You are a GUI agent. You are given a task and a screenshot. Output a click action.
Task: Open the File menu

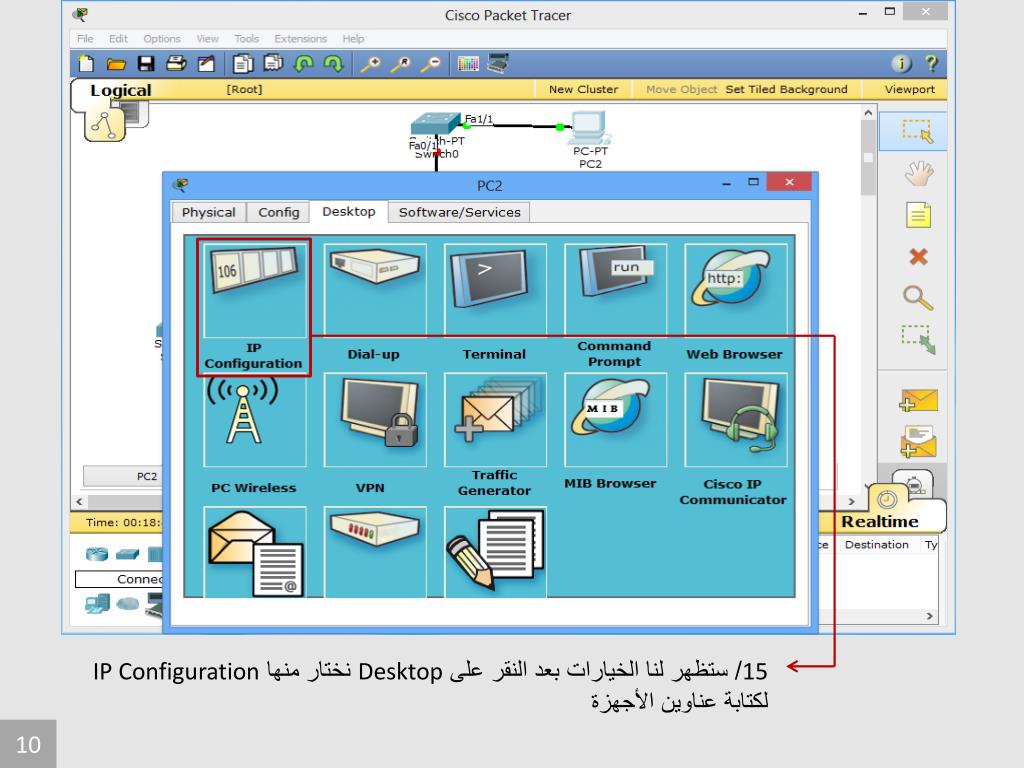pos(85,39)
